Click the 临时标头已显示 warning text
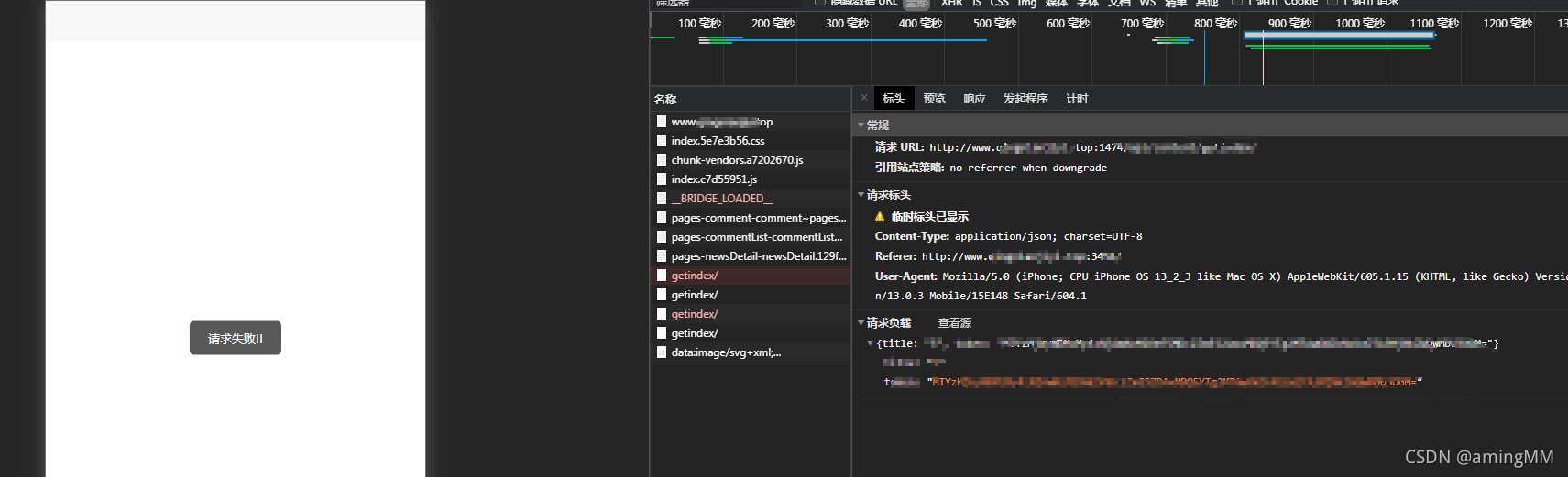1568x477 pixels. [929, 217]
